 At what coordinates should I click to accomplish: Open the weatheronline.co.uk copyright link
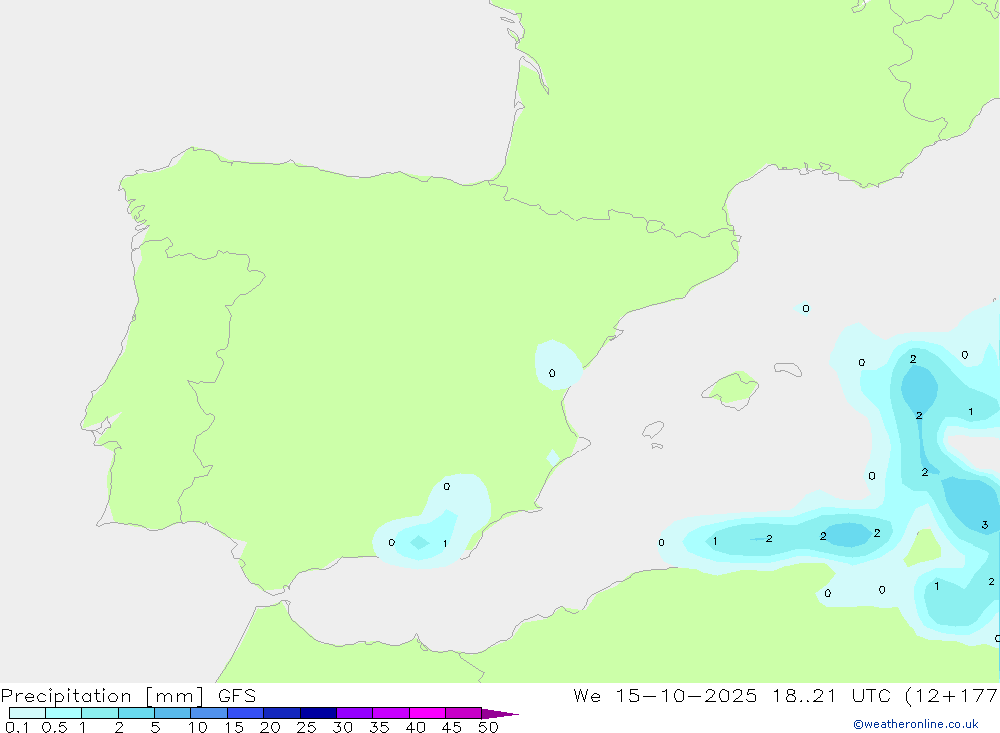point(916,724)
